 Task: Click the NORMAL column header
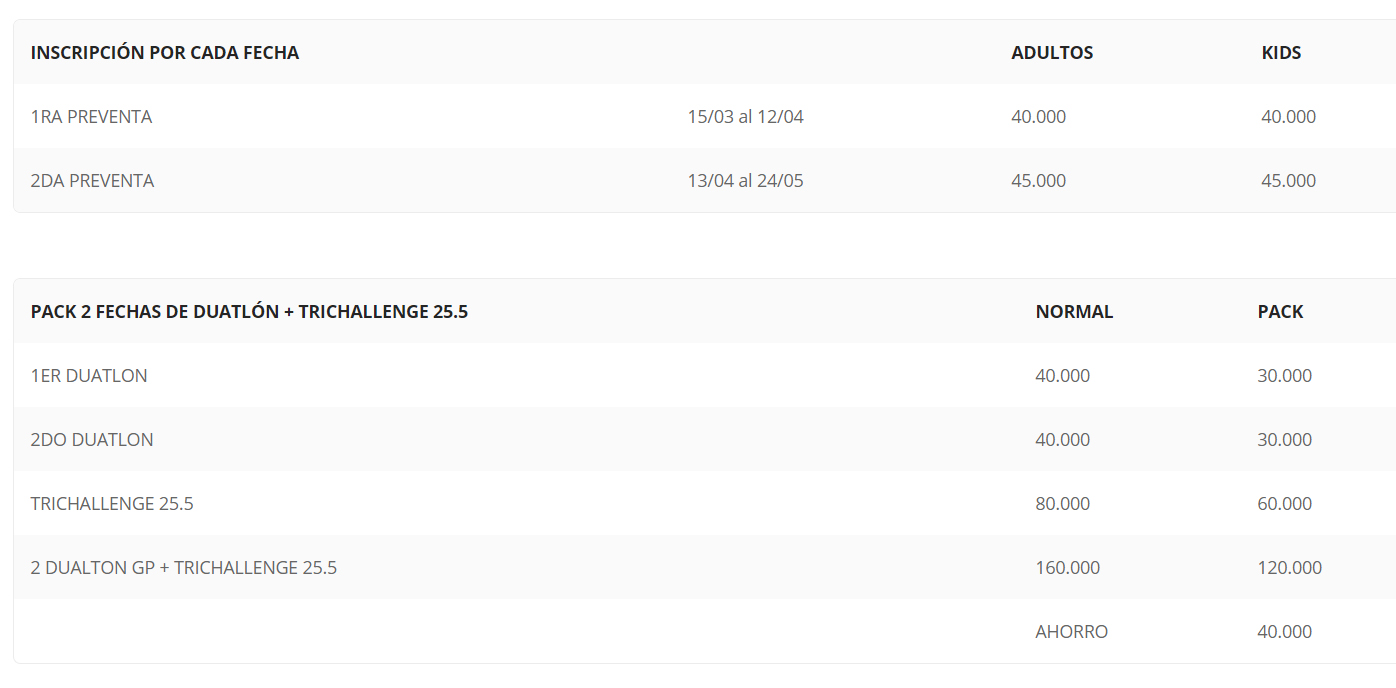tap(1074, 312)
